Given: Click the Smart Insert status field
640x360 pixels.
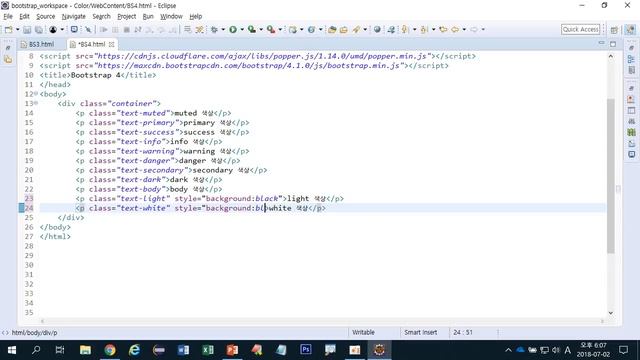Looking at the screenshot, I should (420, 332).
